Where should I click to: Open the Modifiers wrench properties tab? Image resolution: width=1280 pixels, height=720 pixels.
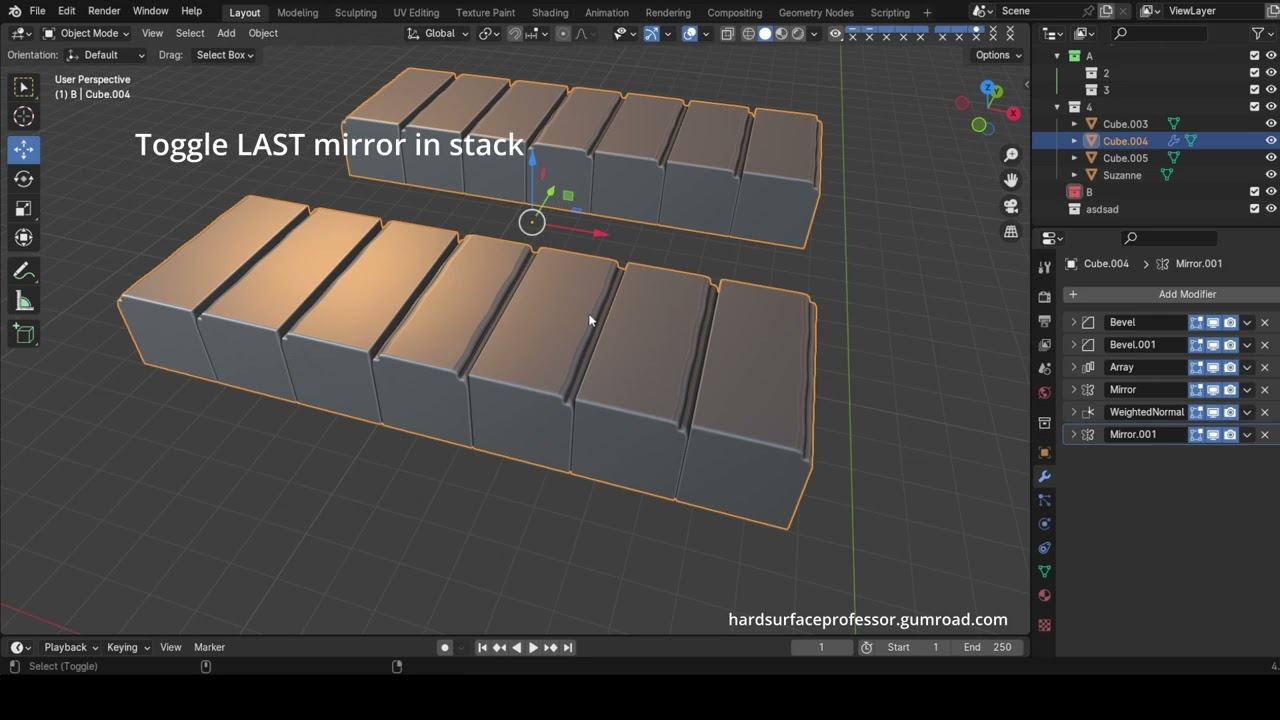[x=1045, y=476]
